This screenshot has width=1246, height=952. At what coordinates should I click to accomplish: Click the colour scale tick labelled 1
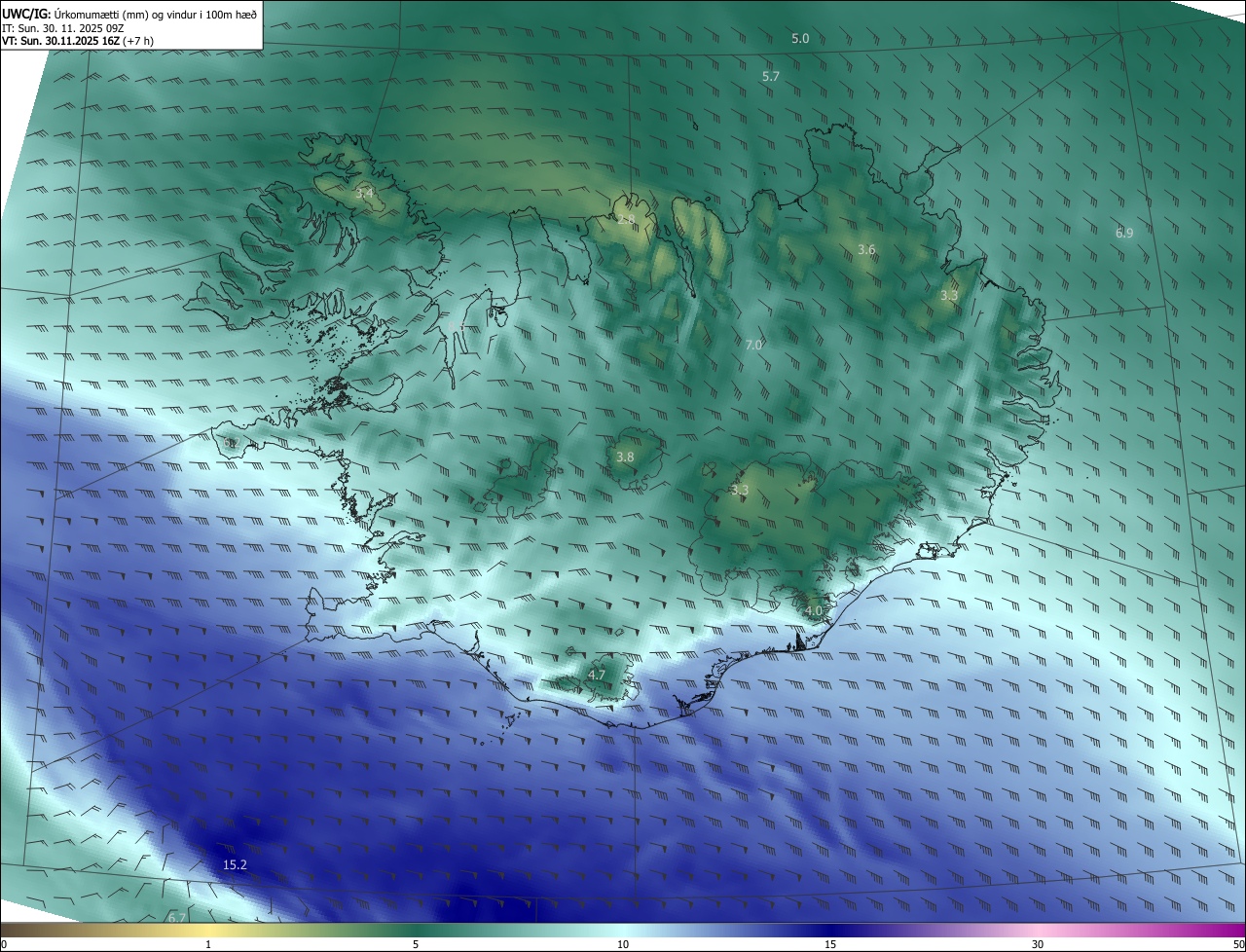click(x=208, y=944)
